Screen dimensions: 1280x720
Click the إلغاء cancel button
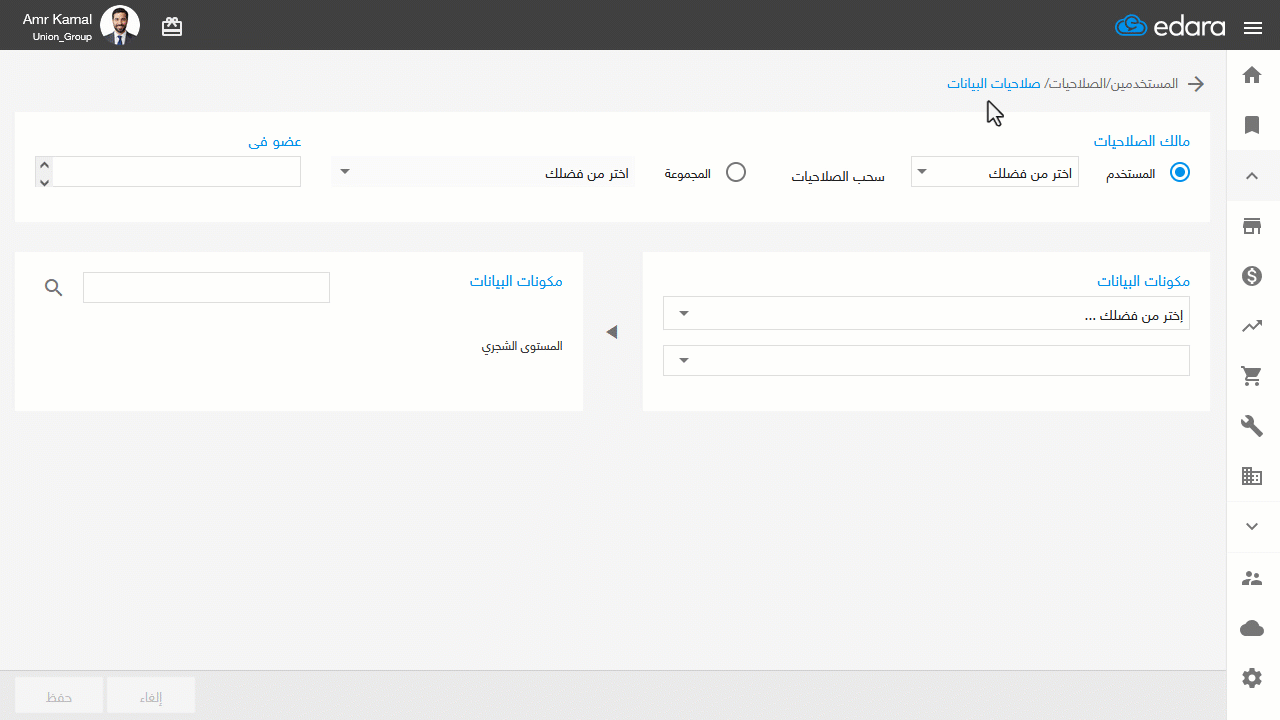pos(151,696)
